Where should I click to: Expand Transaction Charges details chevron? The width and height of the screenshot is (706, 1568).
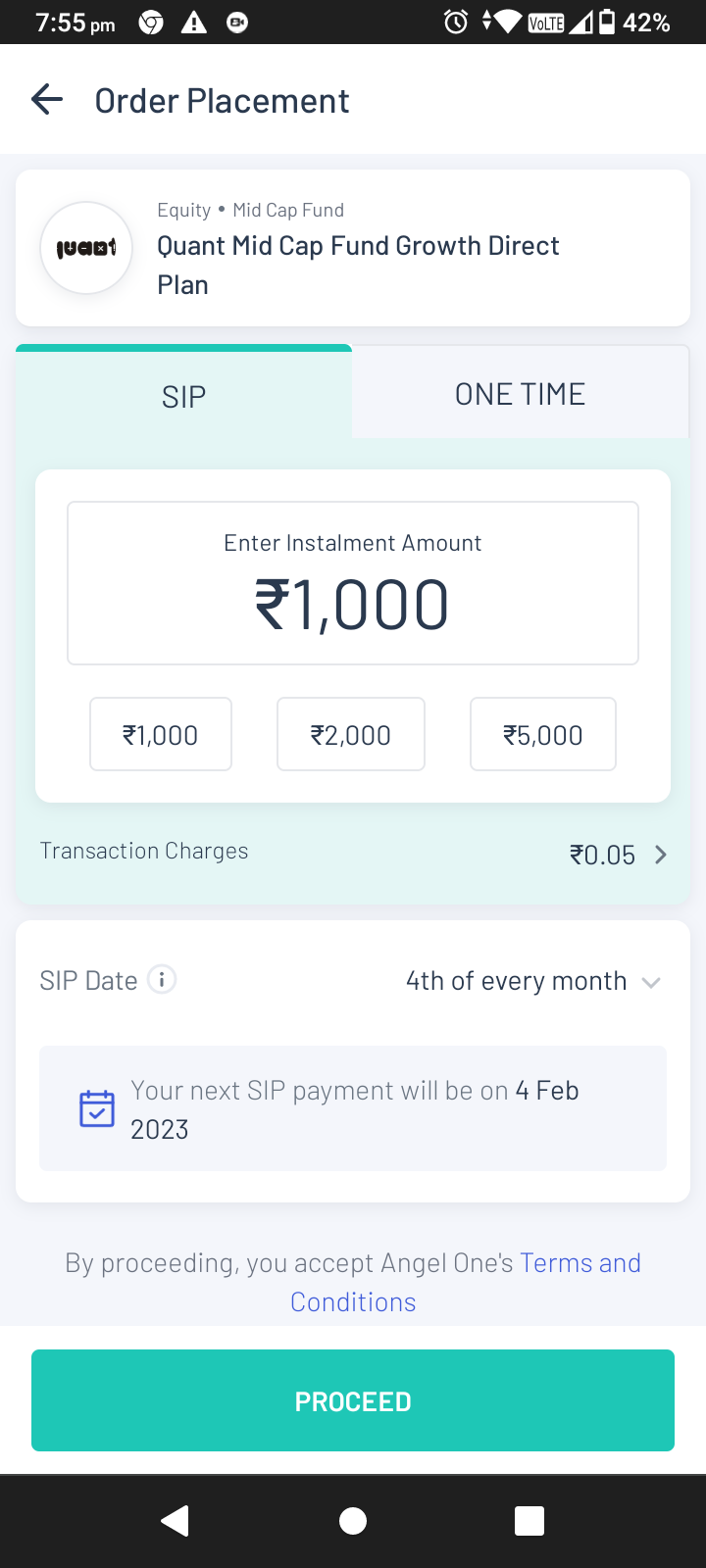point(660,855)
